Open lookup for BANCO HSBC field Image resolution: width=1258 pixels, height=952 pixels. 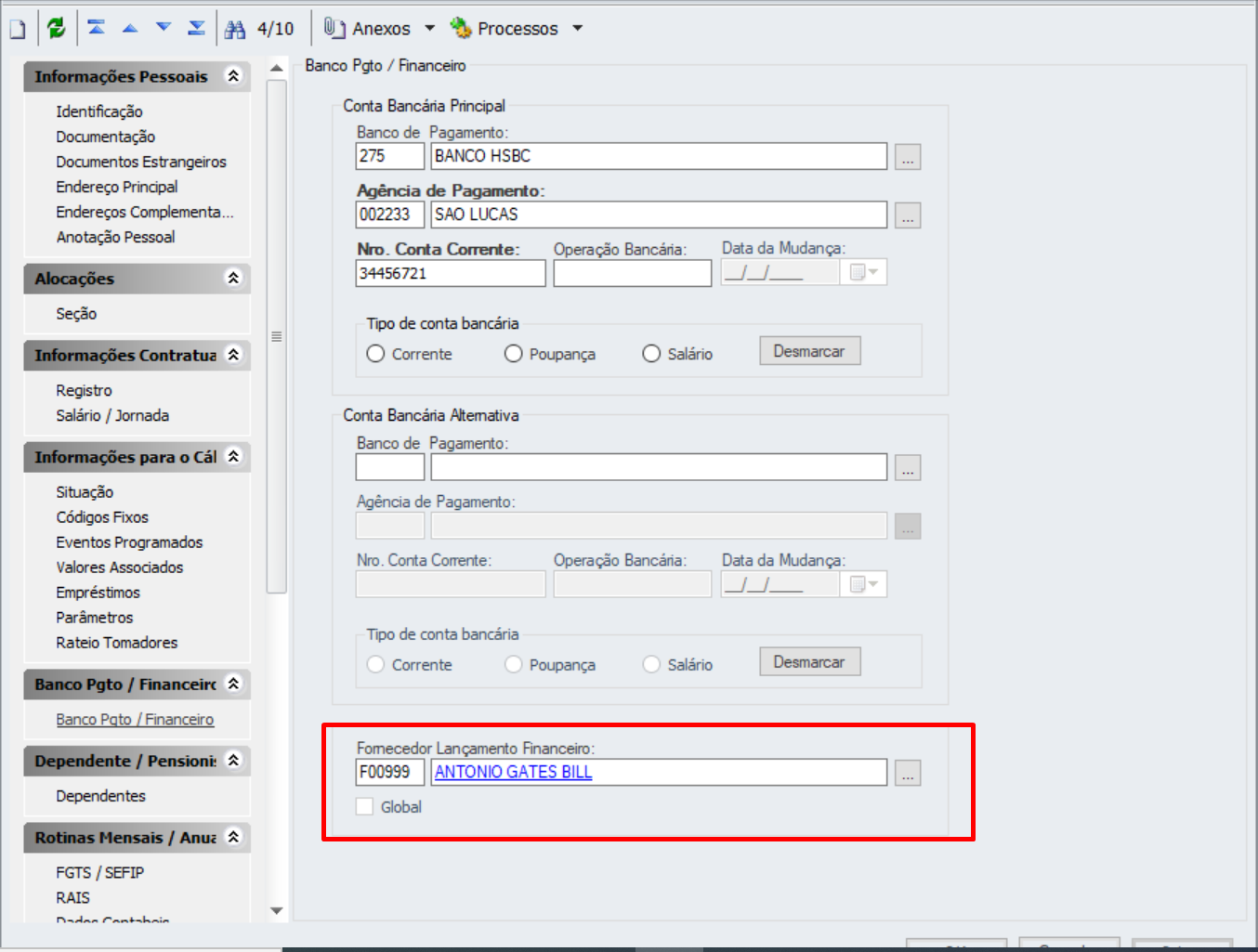tap(908, 157)
